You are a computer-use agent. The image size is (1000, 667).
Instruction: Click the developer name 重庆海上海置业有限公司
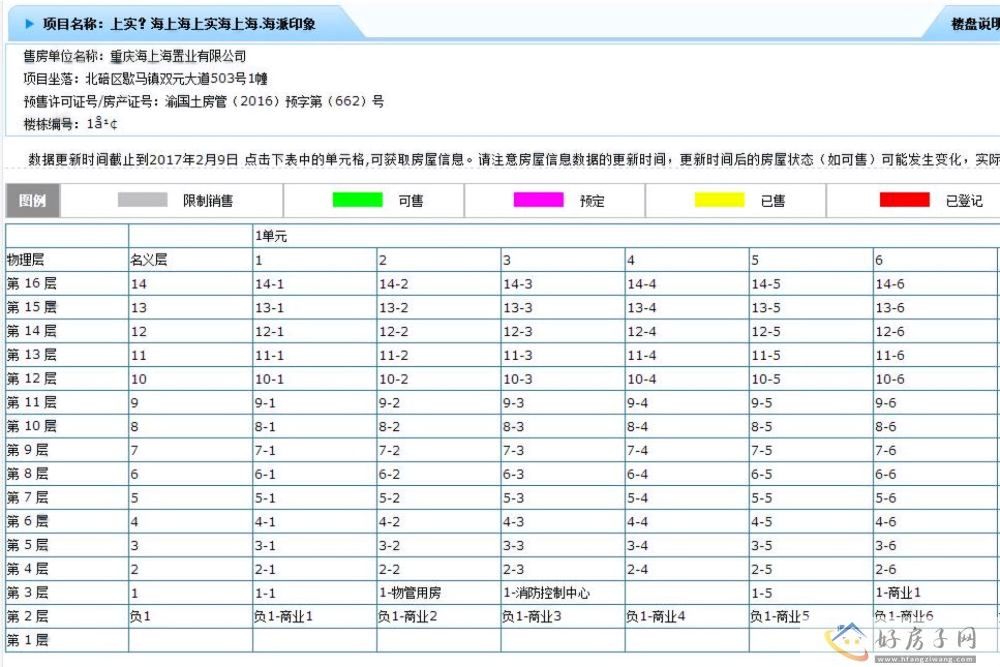[178, 56]
